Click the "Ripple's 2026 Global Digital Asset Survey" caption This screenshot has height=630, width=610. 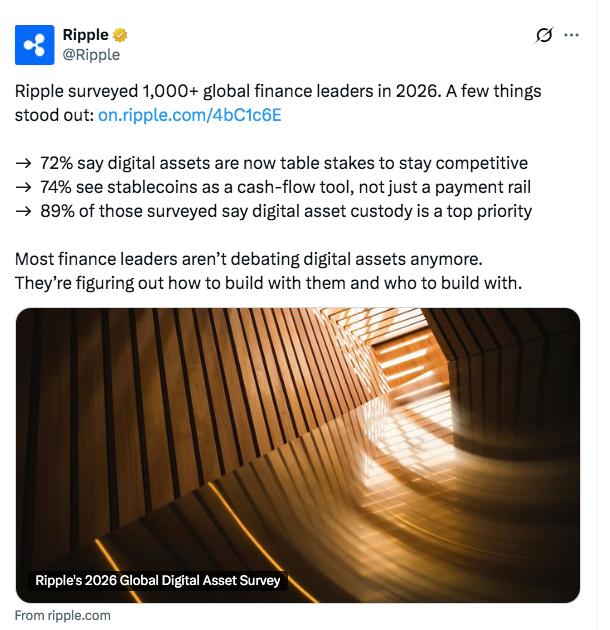(x=158, y=580)
